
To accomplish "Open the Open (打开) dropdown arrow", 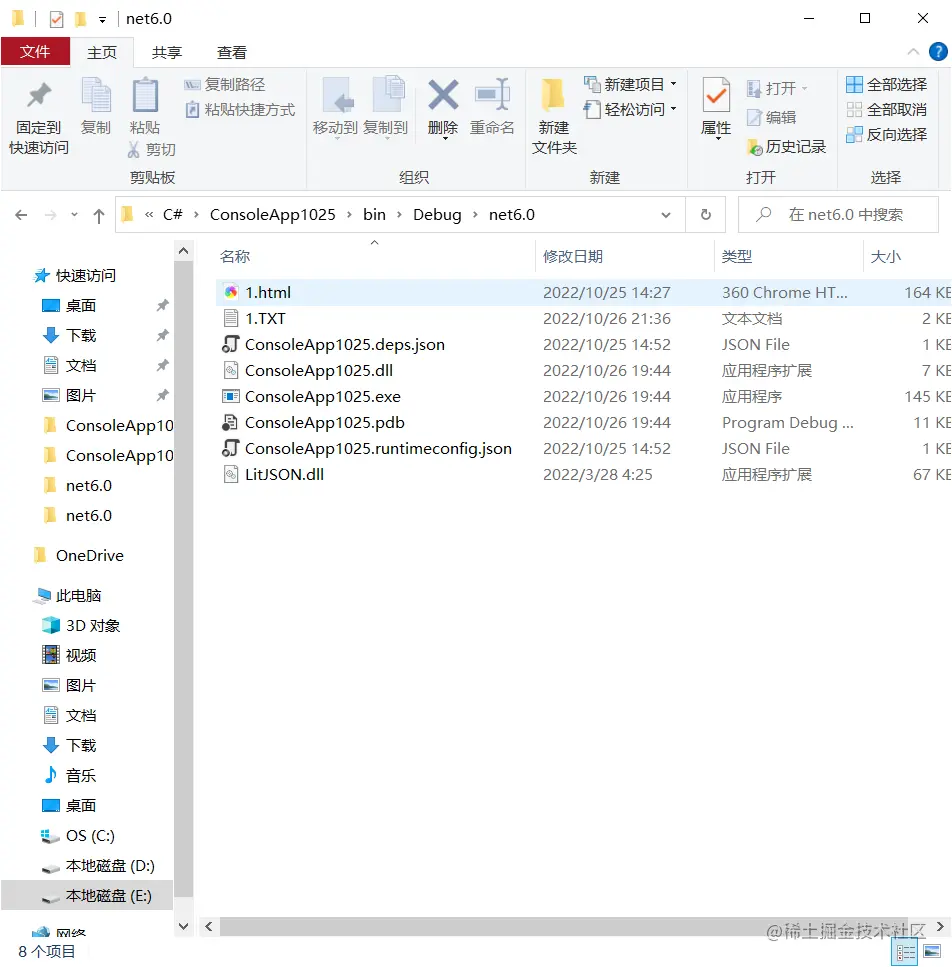I will [805, 89].
